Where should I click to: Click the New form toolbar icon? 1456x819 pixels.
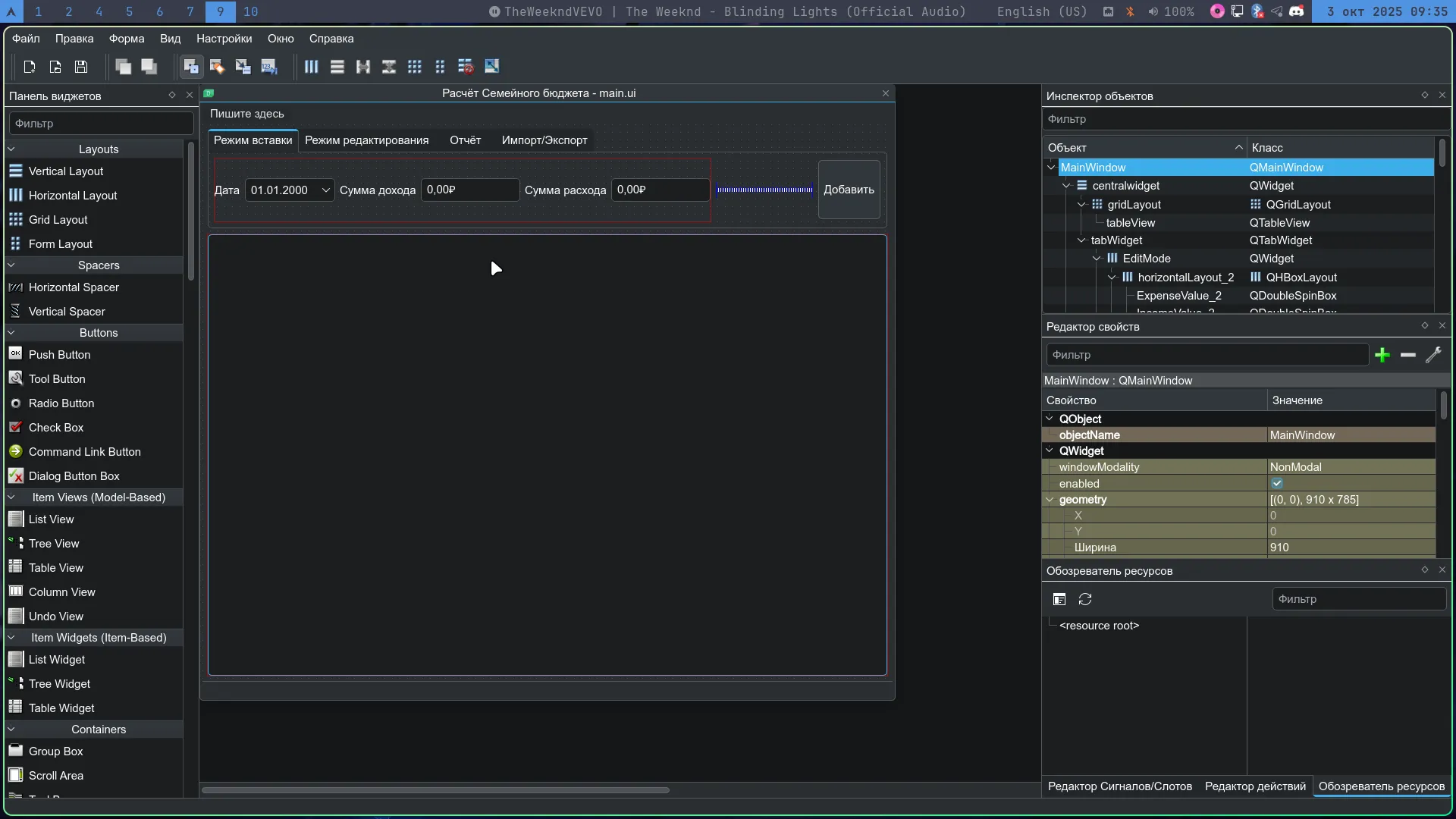click(30, 67)
